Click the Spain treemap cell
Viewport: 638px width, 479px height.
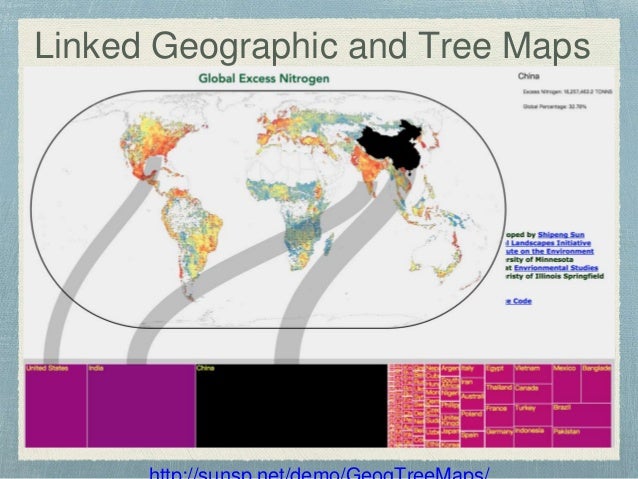click(x=472, y=440)
